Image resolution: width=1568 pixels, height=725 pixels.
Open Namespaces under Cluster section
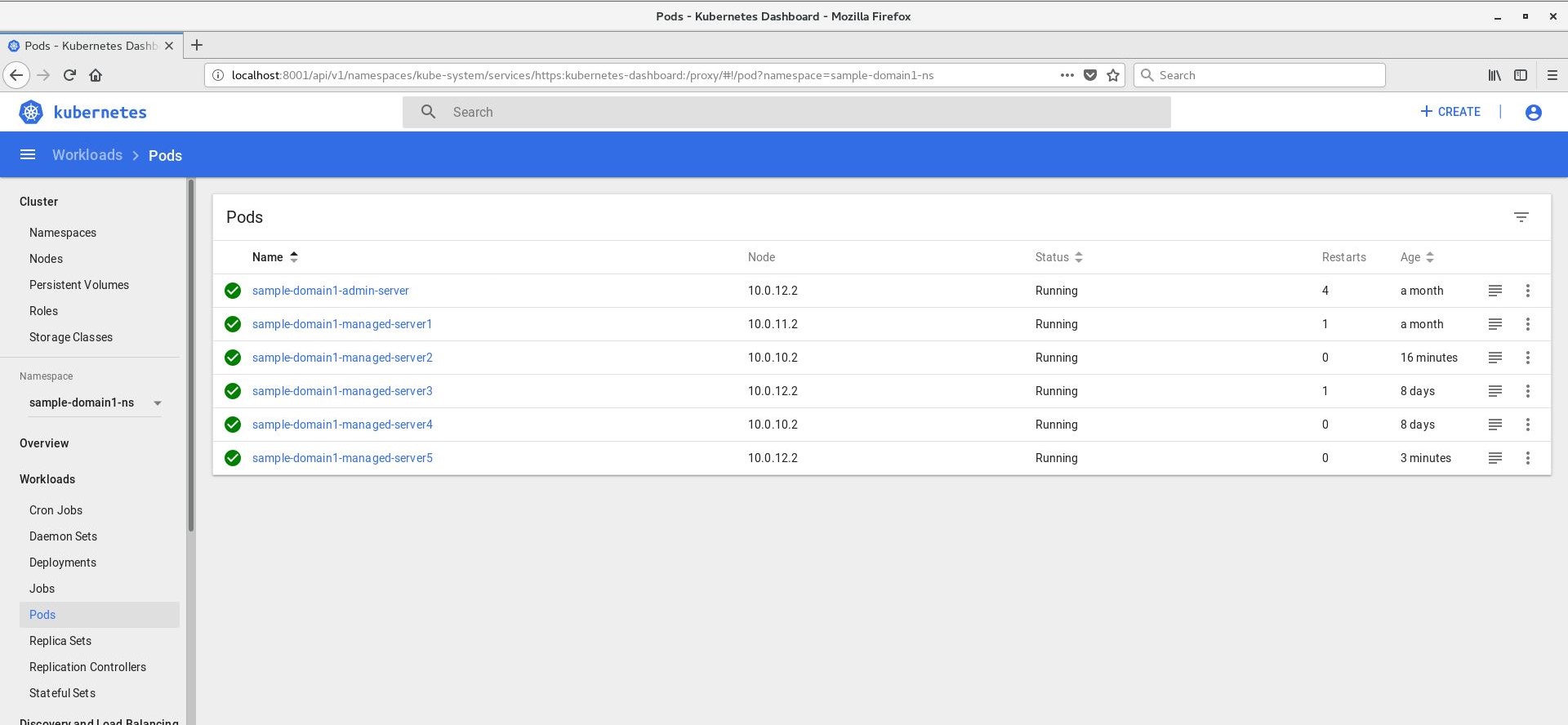63,233
